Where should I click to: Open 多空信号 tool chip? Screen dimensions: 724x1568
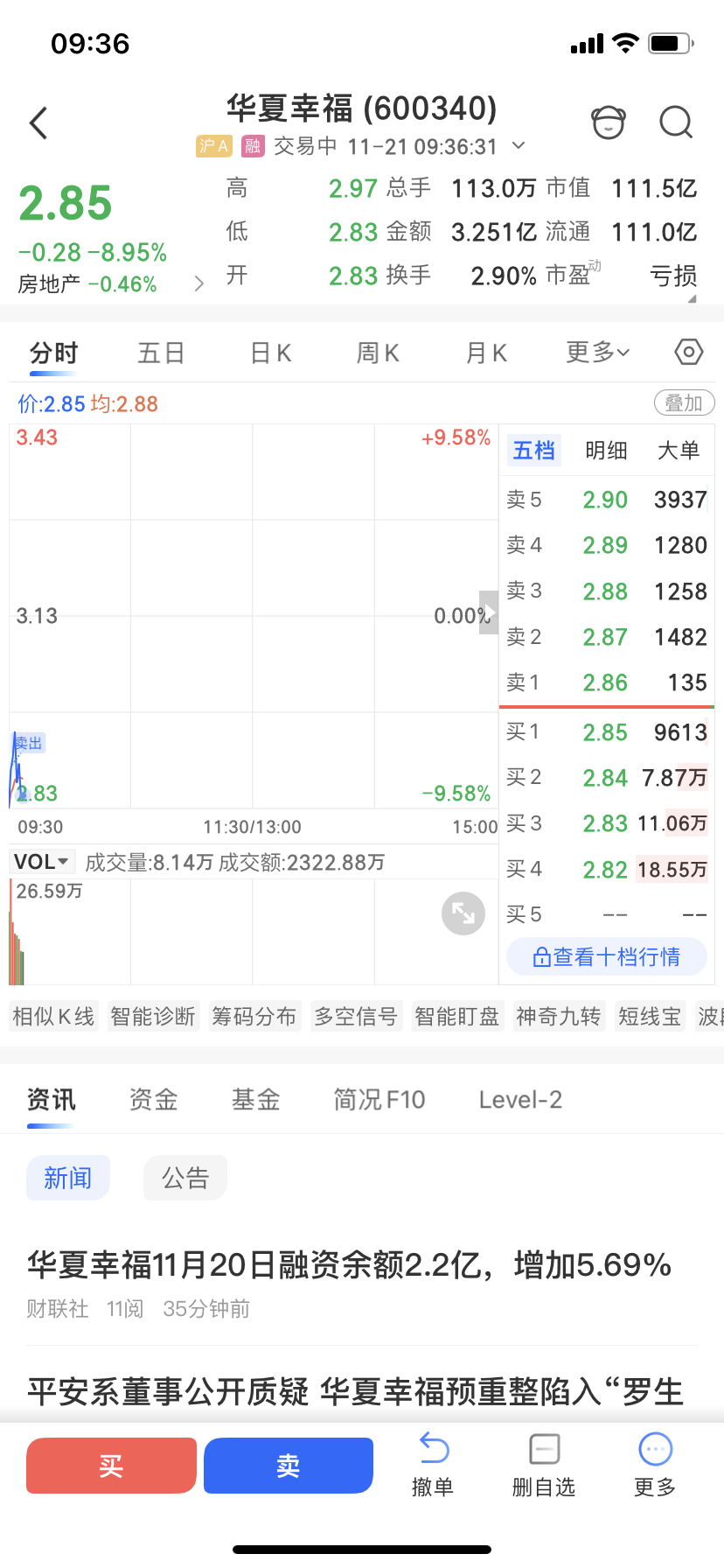pyautogui.click(x=356, y=1016)
